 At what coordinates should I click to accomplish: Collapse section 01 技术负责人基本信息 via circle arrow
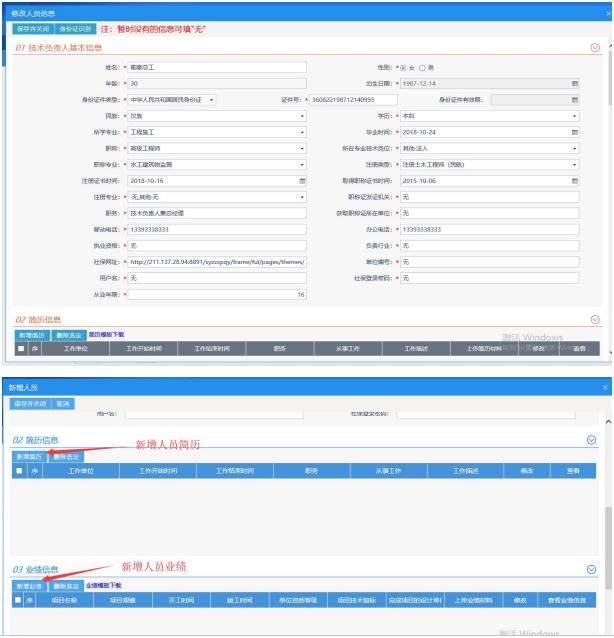pyautogui.click(x=596, y=48)
